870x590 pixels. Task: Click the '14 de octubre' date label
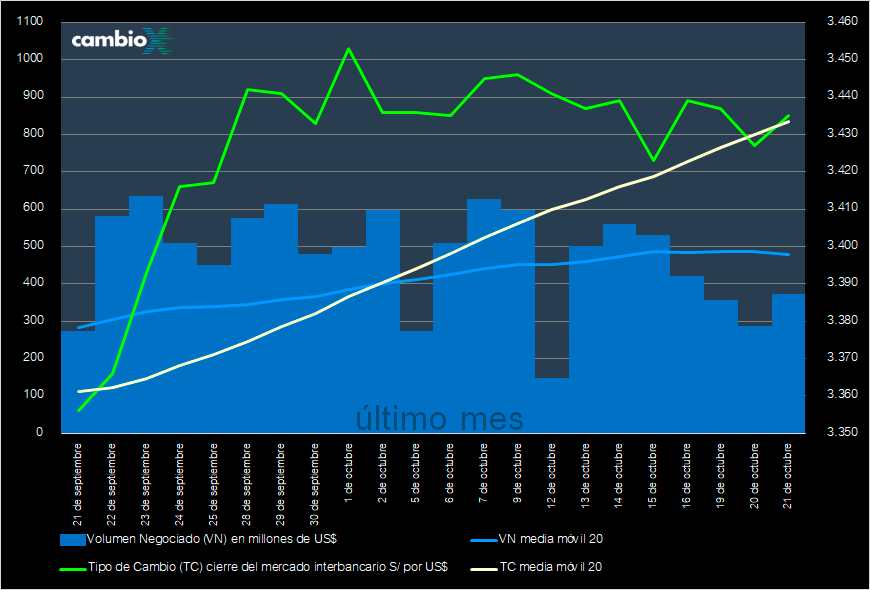[619, 476]
